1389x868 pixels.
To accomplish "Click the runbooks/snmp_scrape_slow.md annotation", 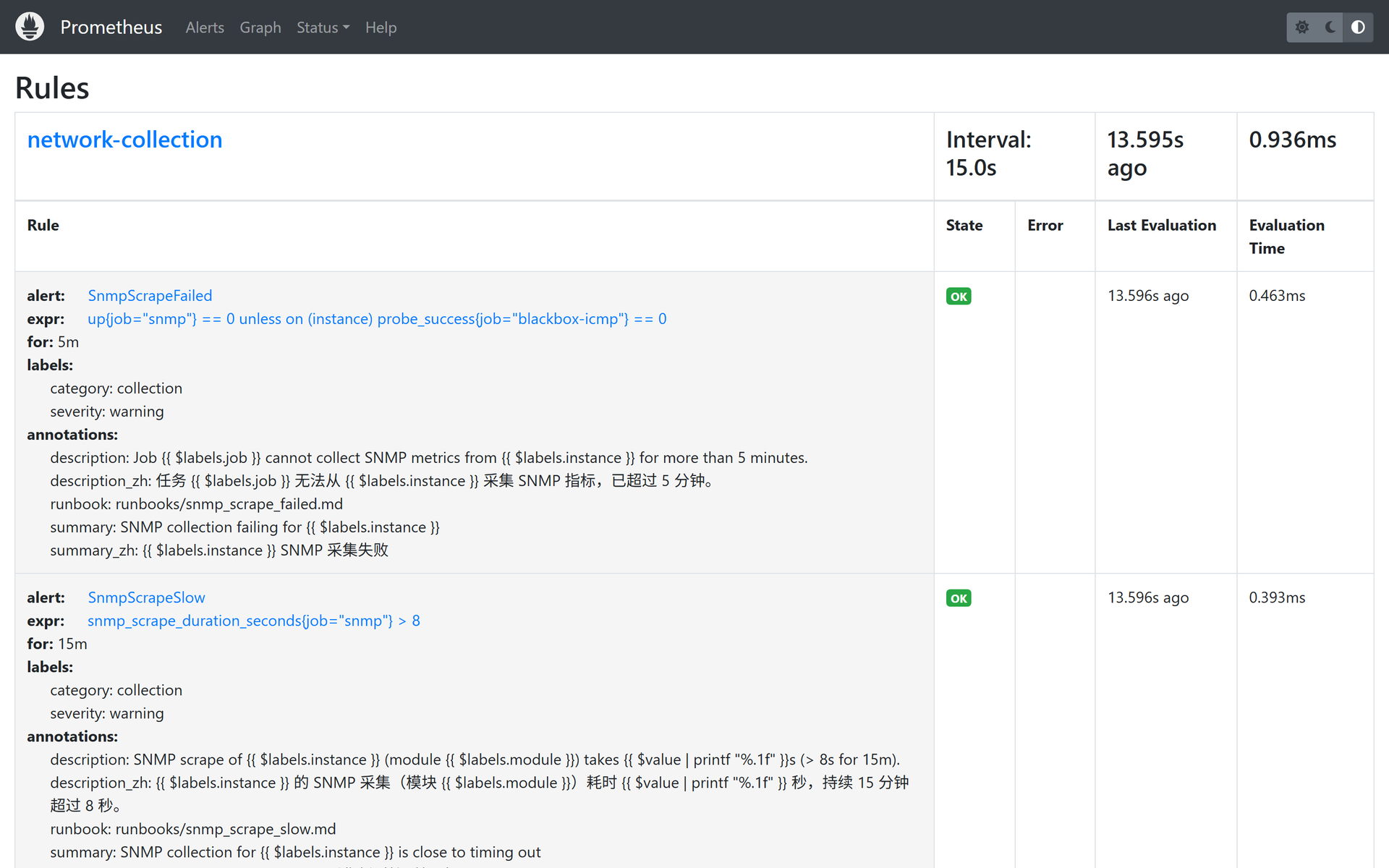I will [226, 829].
